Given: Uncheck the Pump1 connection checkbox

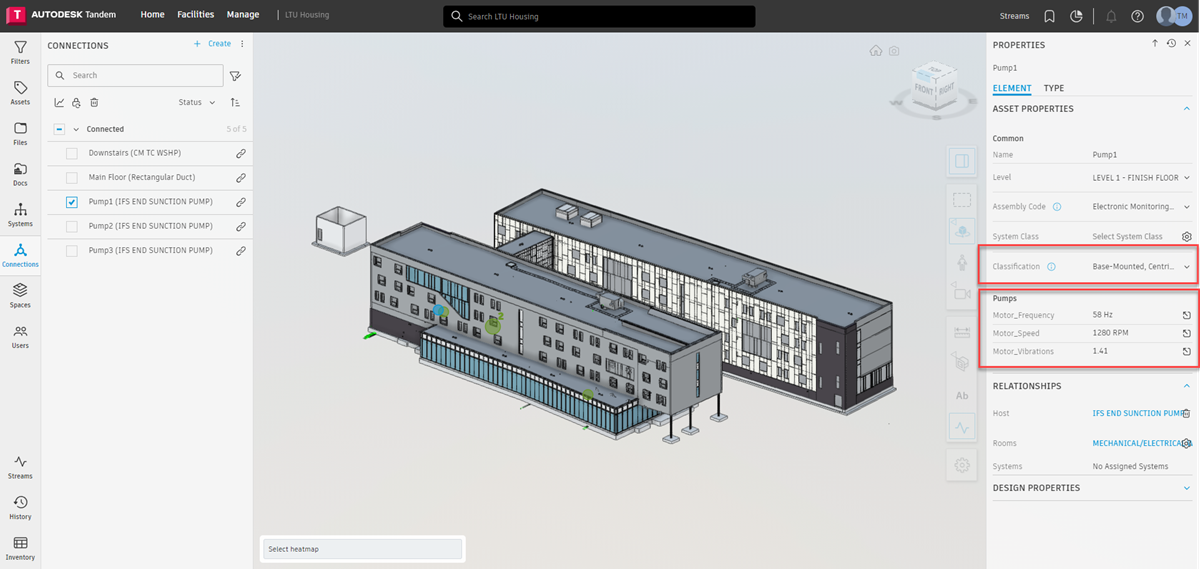Looking at the screenshot, I should (x=72, y=202).
